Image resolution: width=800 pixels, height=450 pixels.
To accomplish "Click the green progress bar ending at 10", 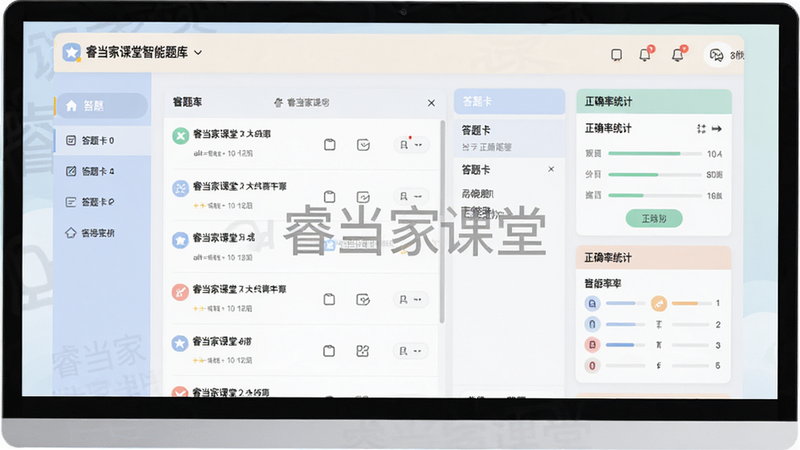I will [x=655, y=154].
